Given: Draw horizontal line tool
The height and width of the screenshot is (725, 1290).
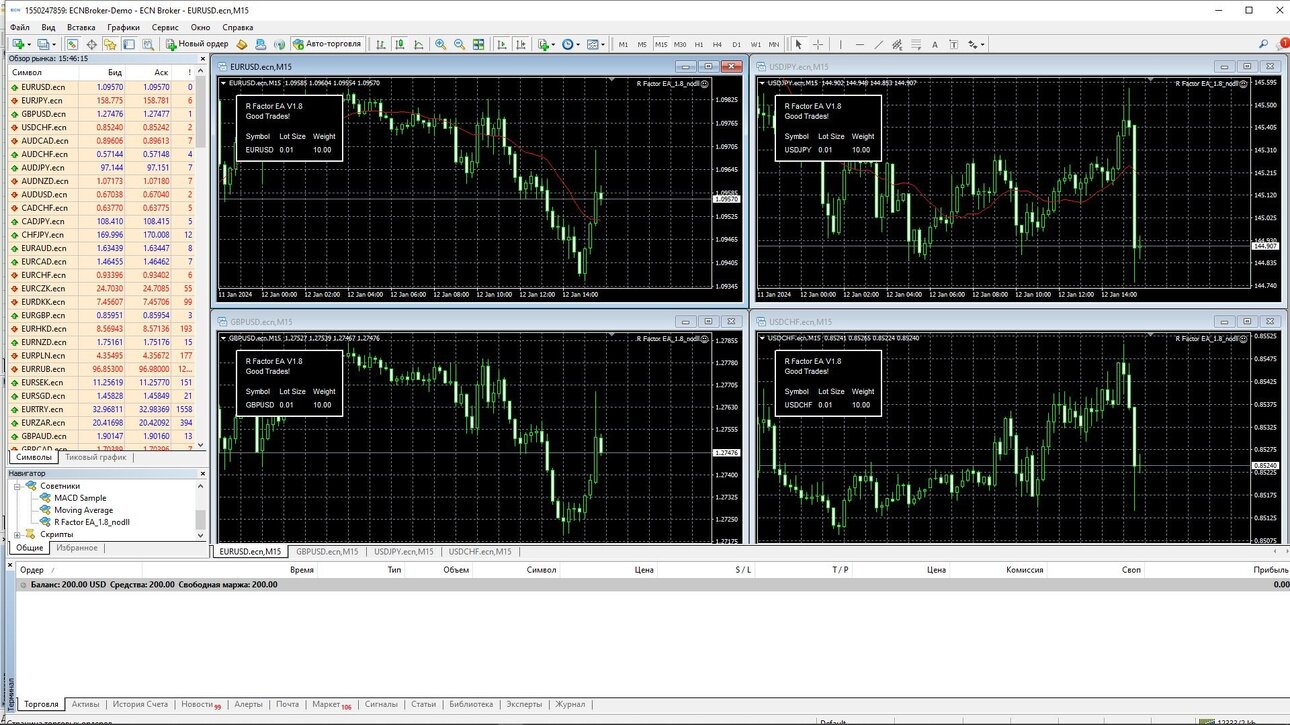Looking at the screenshot, I should [x=860, y=44].
